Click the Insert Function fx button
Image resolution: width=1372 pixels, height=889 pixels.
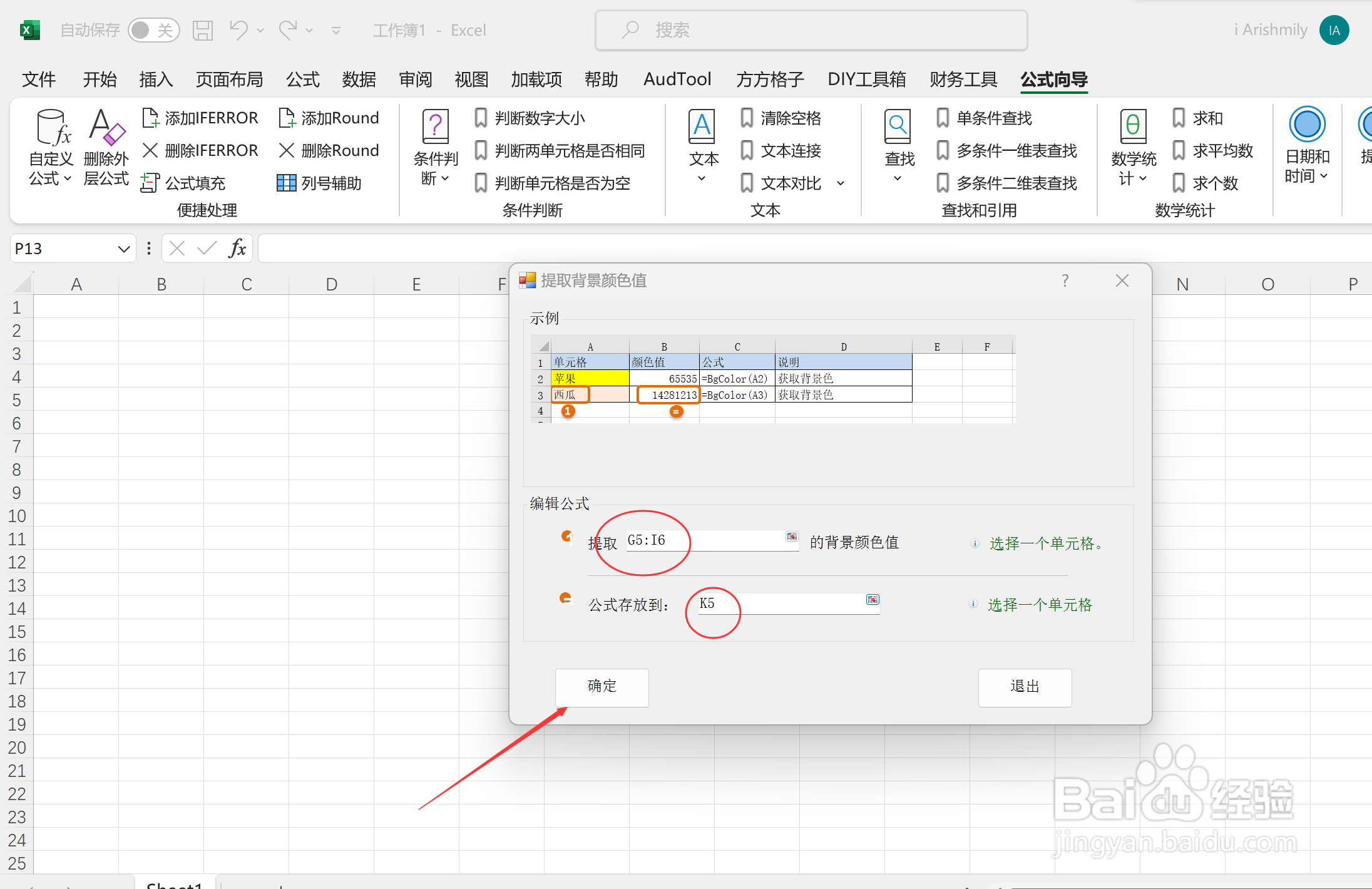pos(237,249)
